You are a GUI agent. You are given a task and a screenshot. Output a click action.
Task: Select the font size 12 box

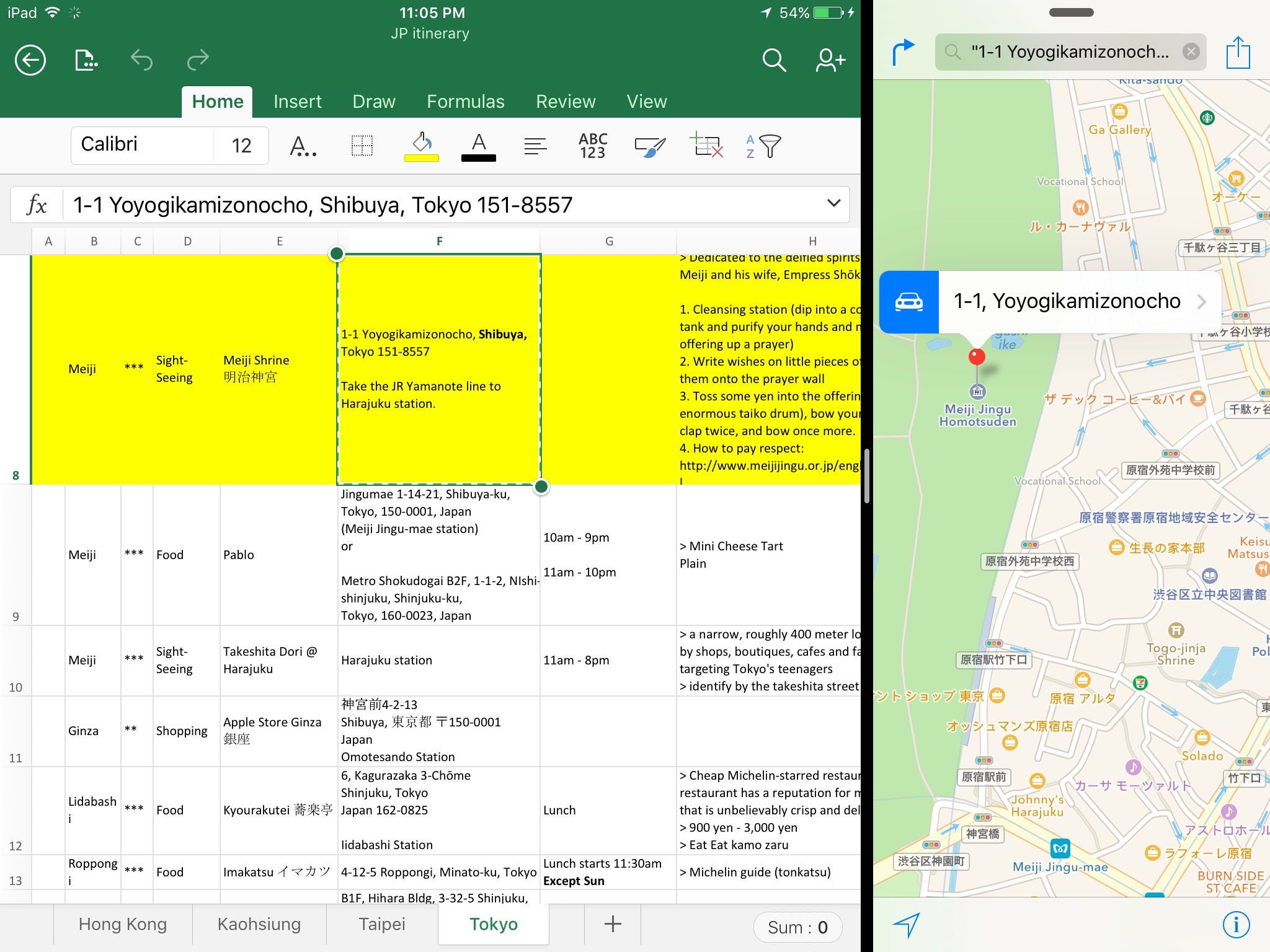point(241,145)
